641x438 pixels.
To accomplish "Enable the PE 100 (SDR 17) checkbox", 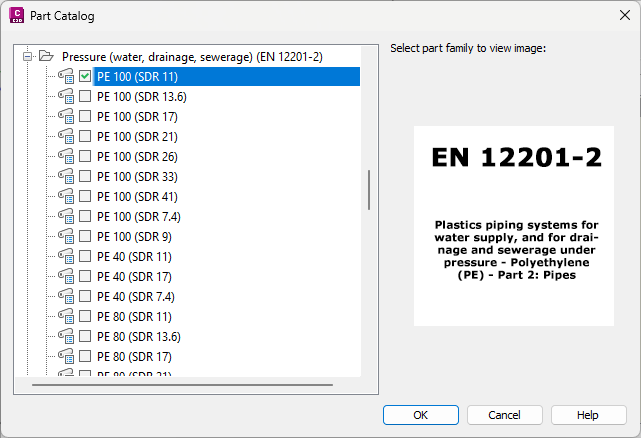I will click(85, 117).
